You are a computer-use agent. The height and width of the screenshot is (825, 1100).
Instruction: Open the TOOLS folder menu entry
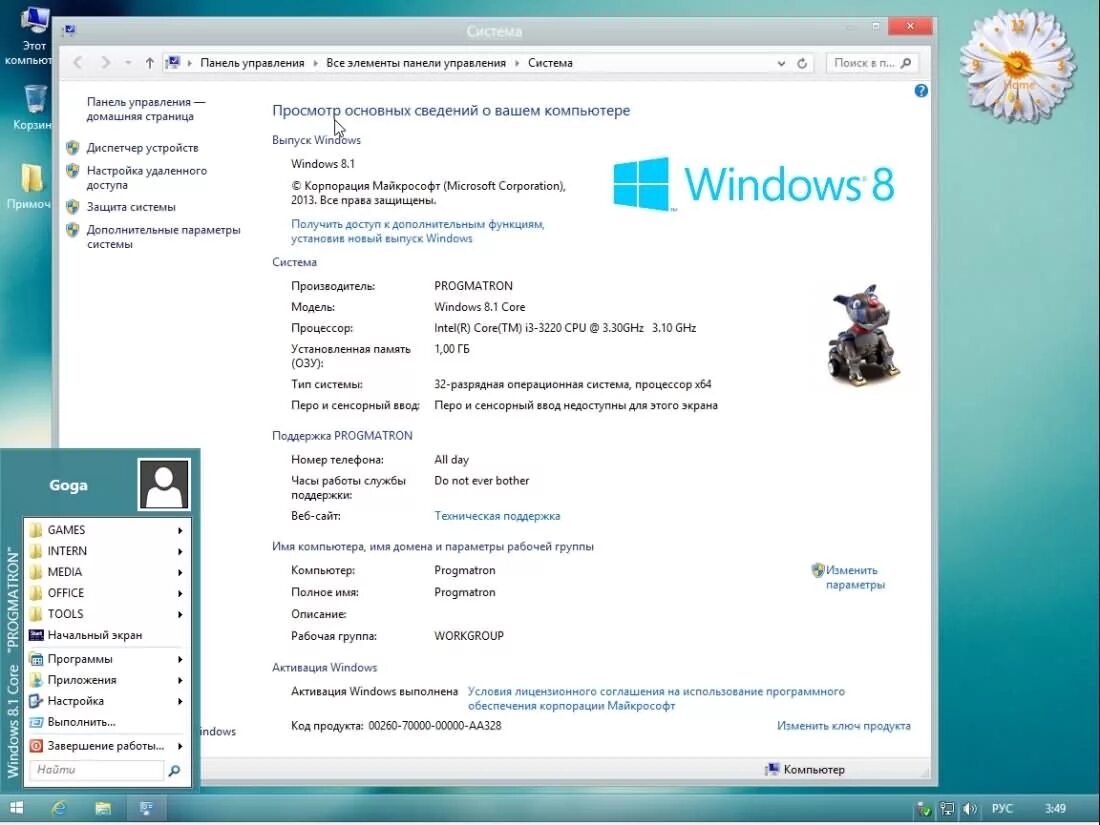pyautogui.click(x=107, y=614)
